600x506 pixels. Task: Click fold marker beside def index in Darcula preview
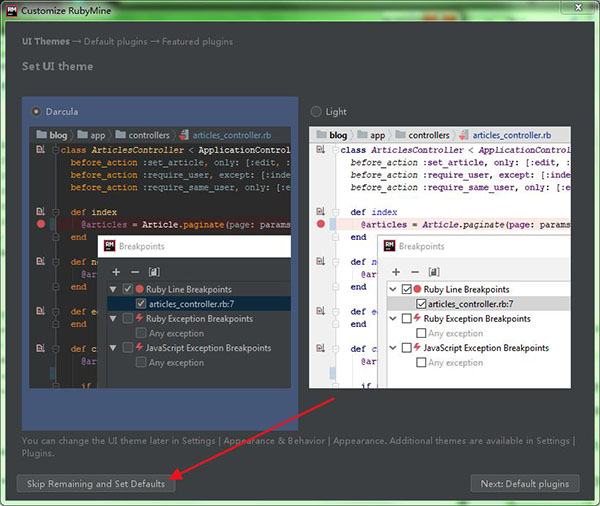tap(56, 212)
